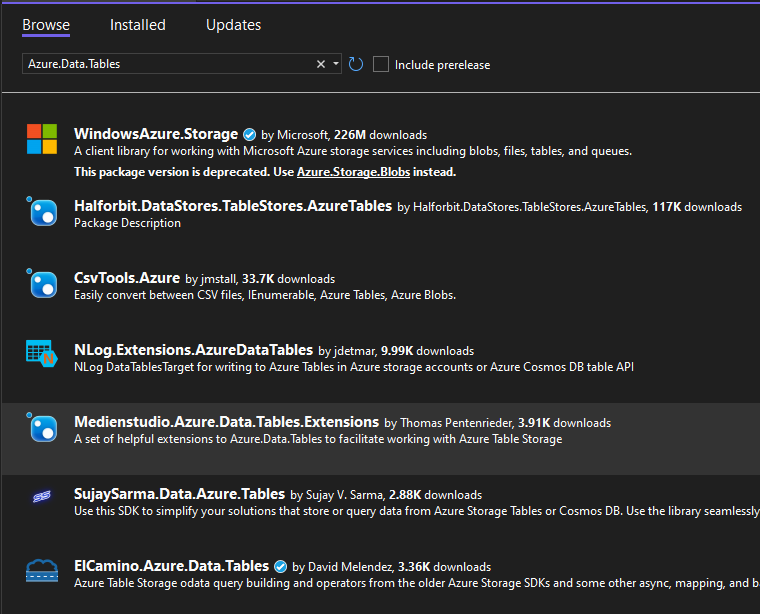This screenshot has height=614, width=760.
Task: Select the ElCamino.Azure.Data.Tables package title
Action: click(x=172, y=566)
